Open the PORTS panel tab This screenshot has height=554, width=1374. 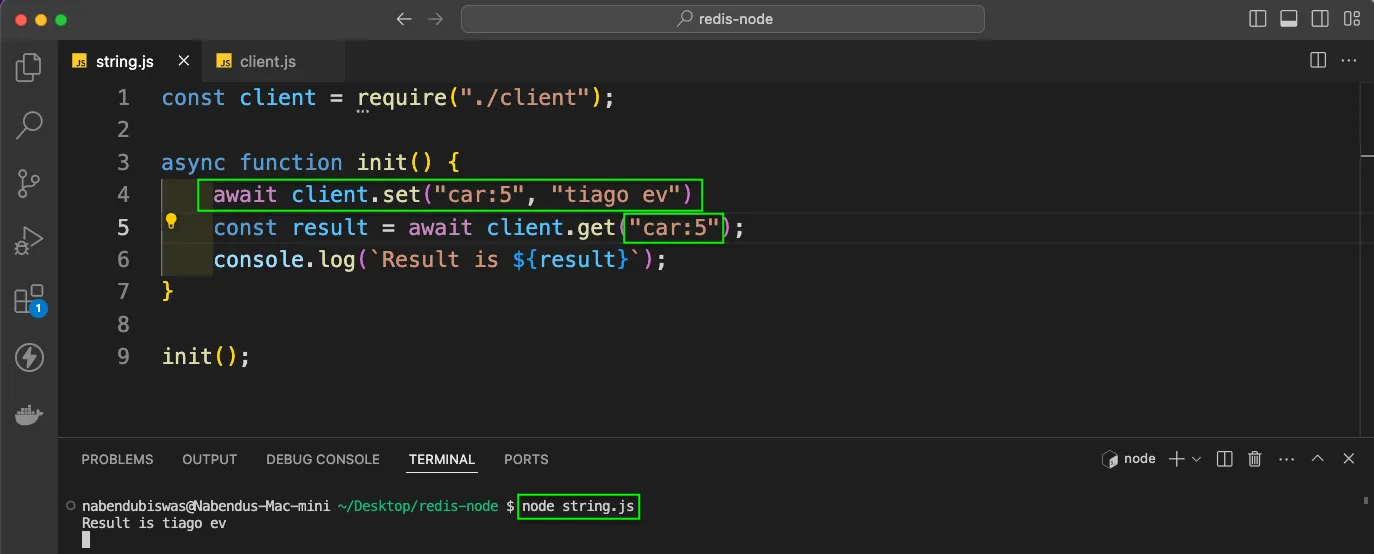[526, 459]
